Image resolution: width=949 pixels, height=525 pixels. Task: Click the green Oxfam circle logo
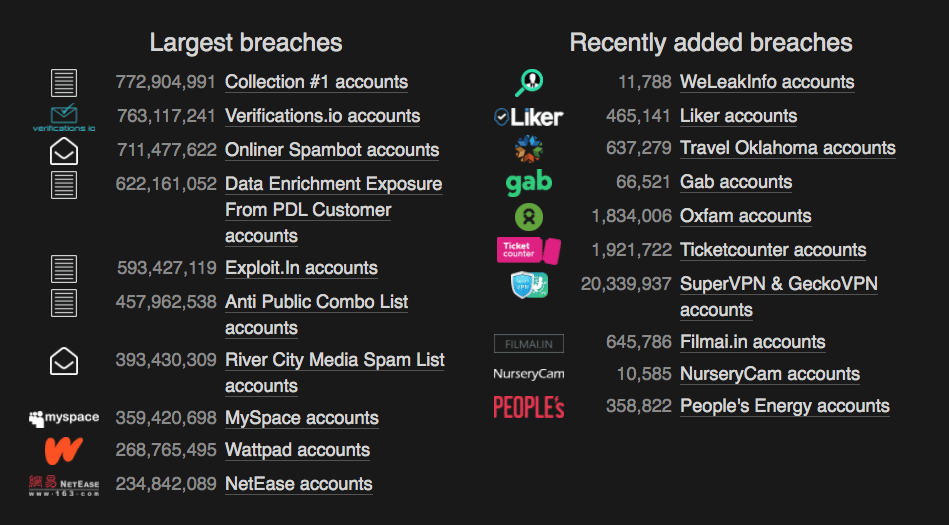(x=529, y=217)
